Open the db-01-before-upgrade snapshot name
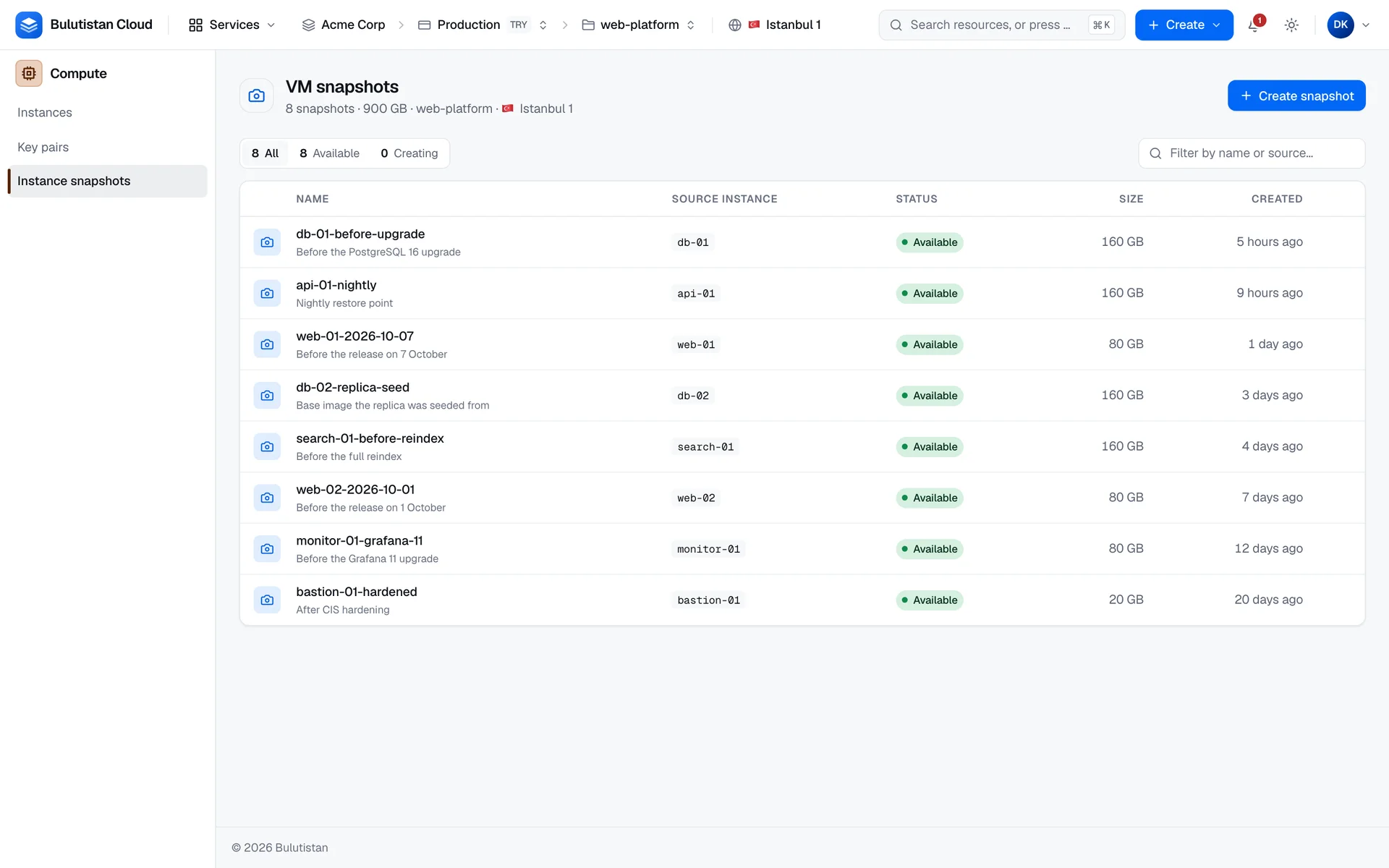Viewport: 1389px width, 868px height. point(360,234)
